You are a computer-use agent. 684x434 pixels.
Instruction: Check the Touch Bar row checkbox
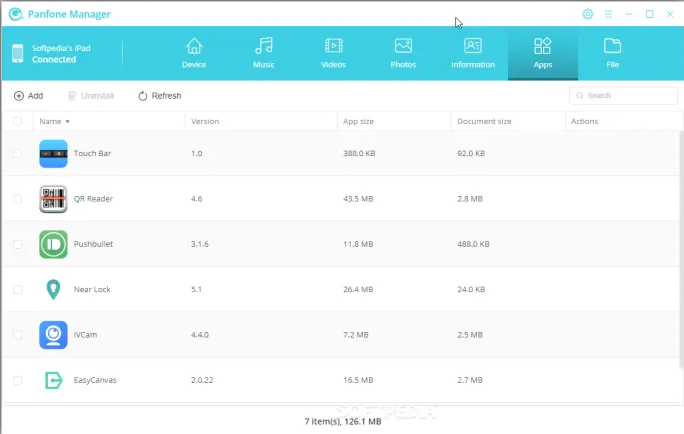[x=17, y=153]
